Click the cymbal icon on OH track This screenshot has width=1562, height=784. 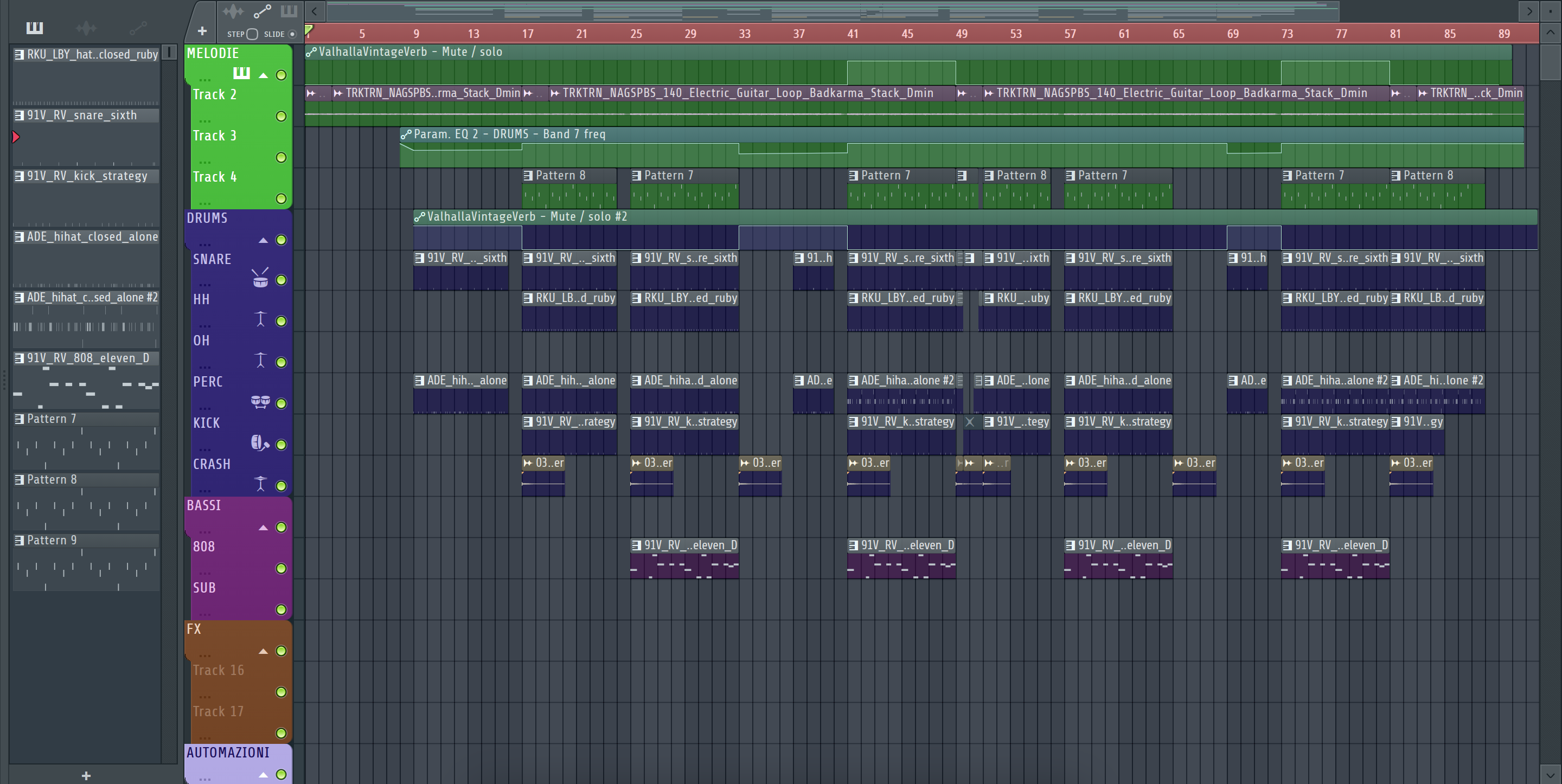click(x=260, y=360)
